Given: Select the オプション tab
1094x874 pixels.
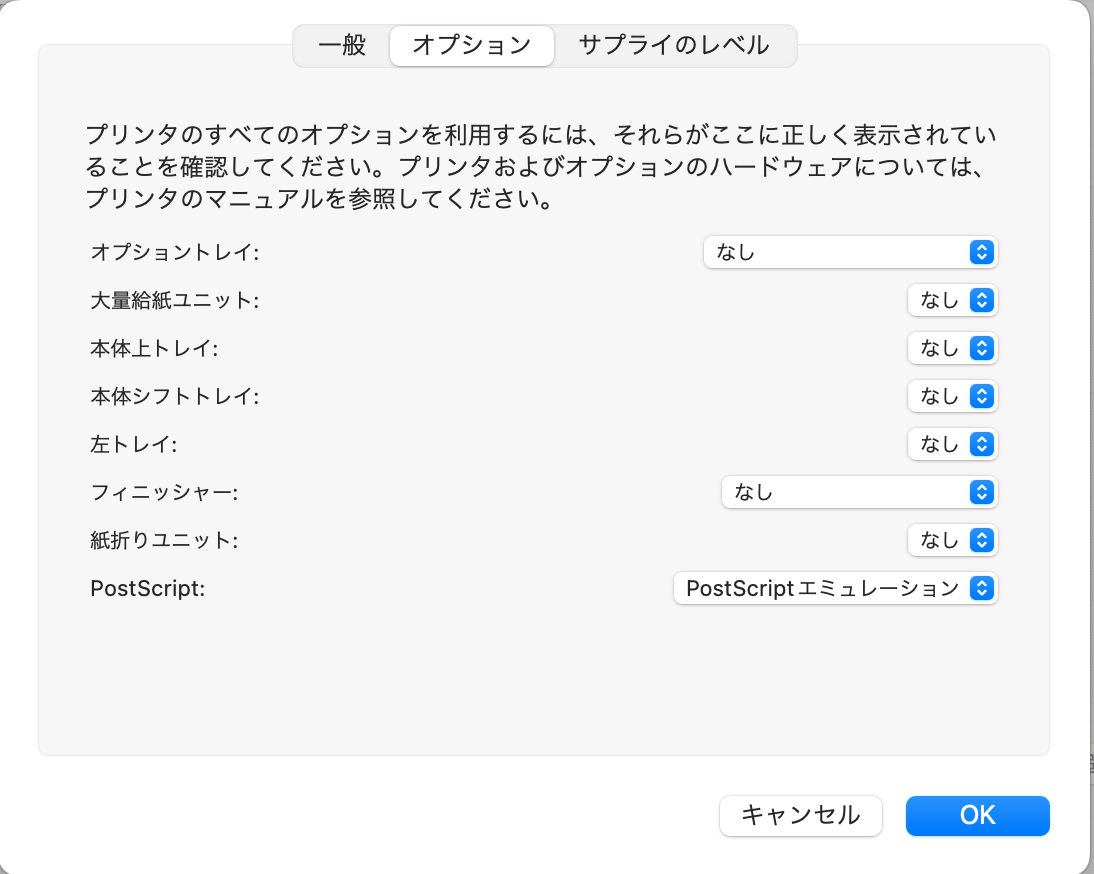Looking at the screenshot, I should pyautogui.click(x=471, y=46).
